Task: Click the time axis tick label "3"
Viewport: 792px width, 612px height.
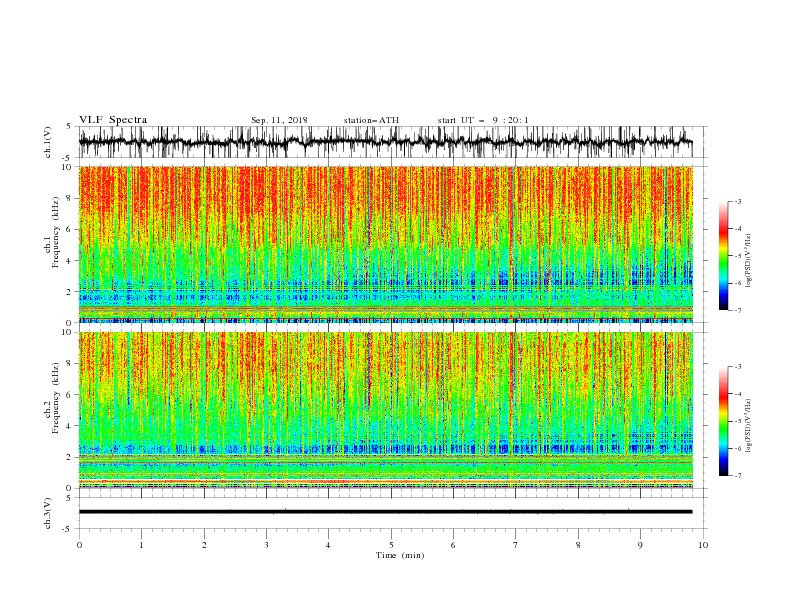Action: click(x=266, y=545)
